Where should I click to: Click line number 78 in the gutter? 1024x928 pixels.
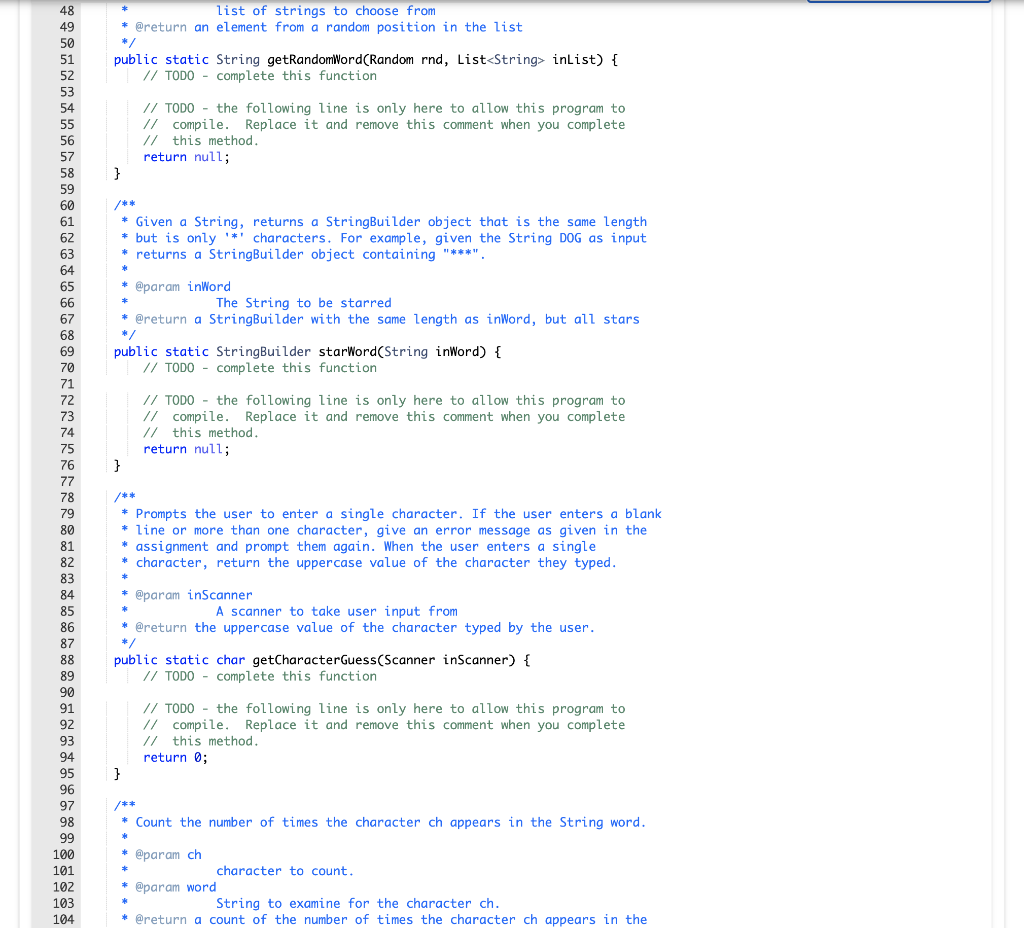(67, 498)
